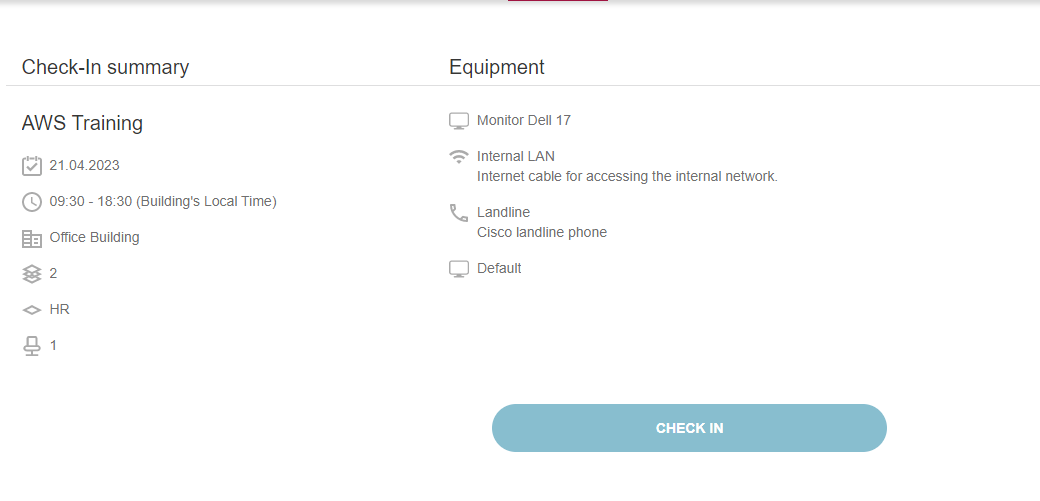Click the monitor icon beside Monitor Dell 17
This screenshot has width=1040, height=501.
459,121
